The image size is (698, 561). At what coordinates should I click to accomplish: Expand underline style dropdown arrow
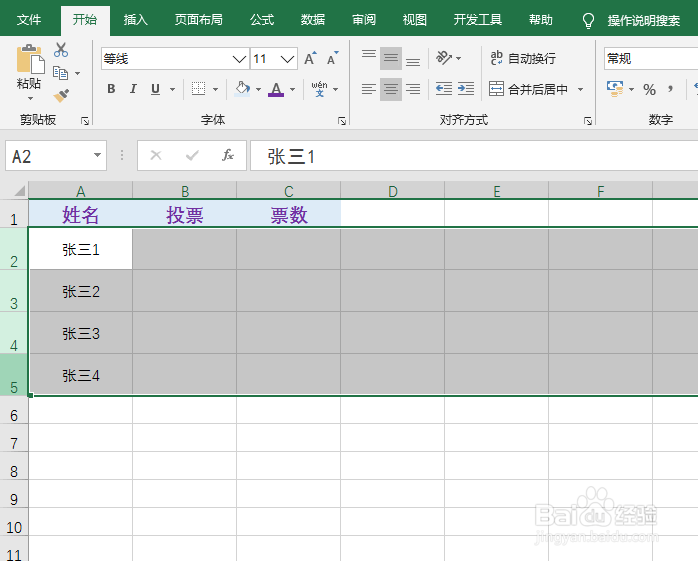[x=172, y=89]
